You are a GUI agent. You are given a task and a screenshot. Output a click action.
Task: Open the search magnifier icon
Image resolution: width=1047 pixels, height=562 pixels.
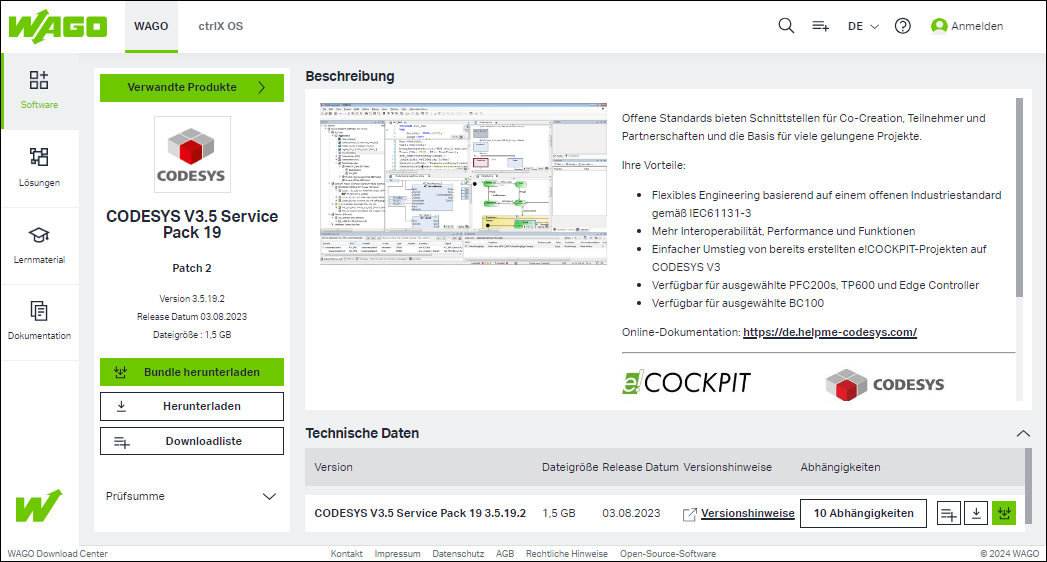coord(786,26)
